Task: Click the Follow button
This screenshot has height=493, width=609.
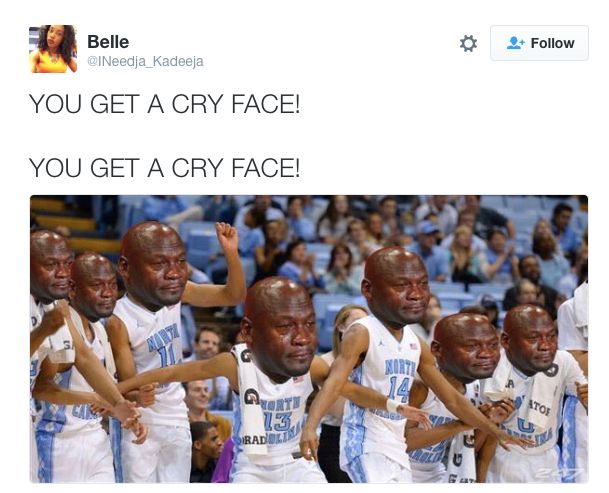Action: tap(539, 43)
